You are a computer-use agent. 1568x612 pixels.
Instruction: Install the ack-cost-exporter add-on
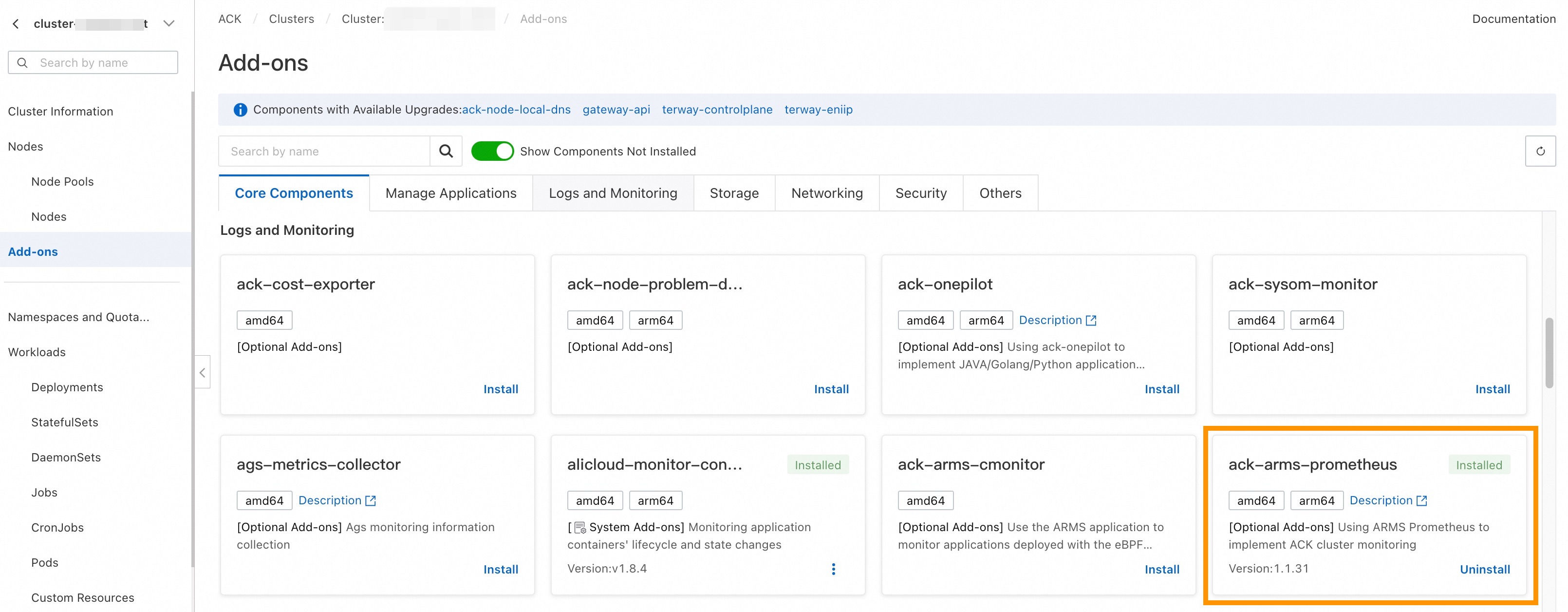(501, 389)
